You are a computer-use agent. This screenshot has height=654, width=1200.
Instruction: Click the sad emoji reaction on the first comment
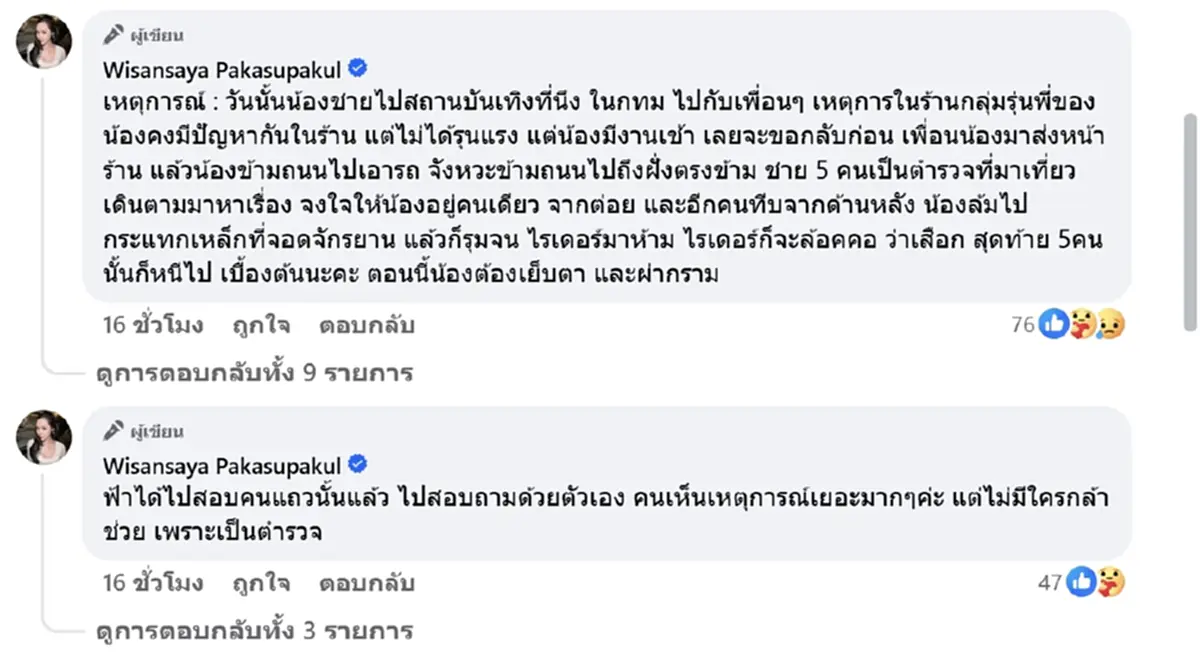(x=1108, y=324)
